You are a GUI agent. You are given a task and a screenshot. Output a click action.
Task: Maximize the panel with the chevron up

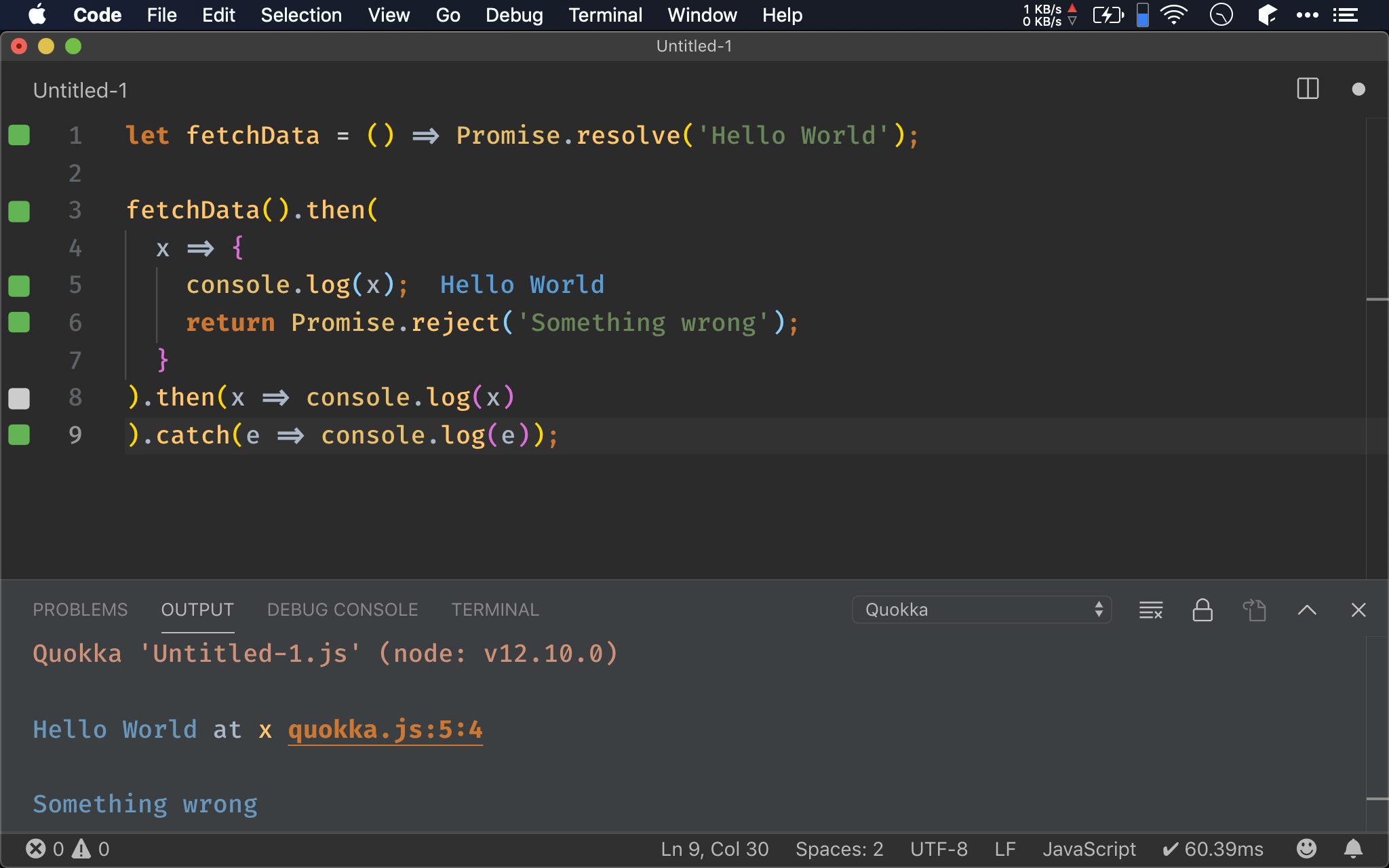1307,610
